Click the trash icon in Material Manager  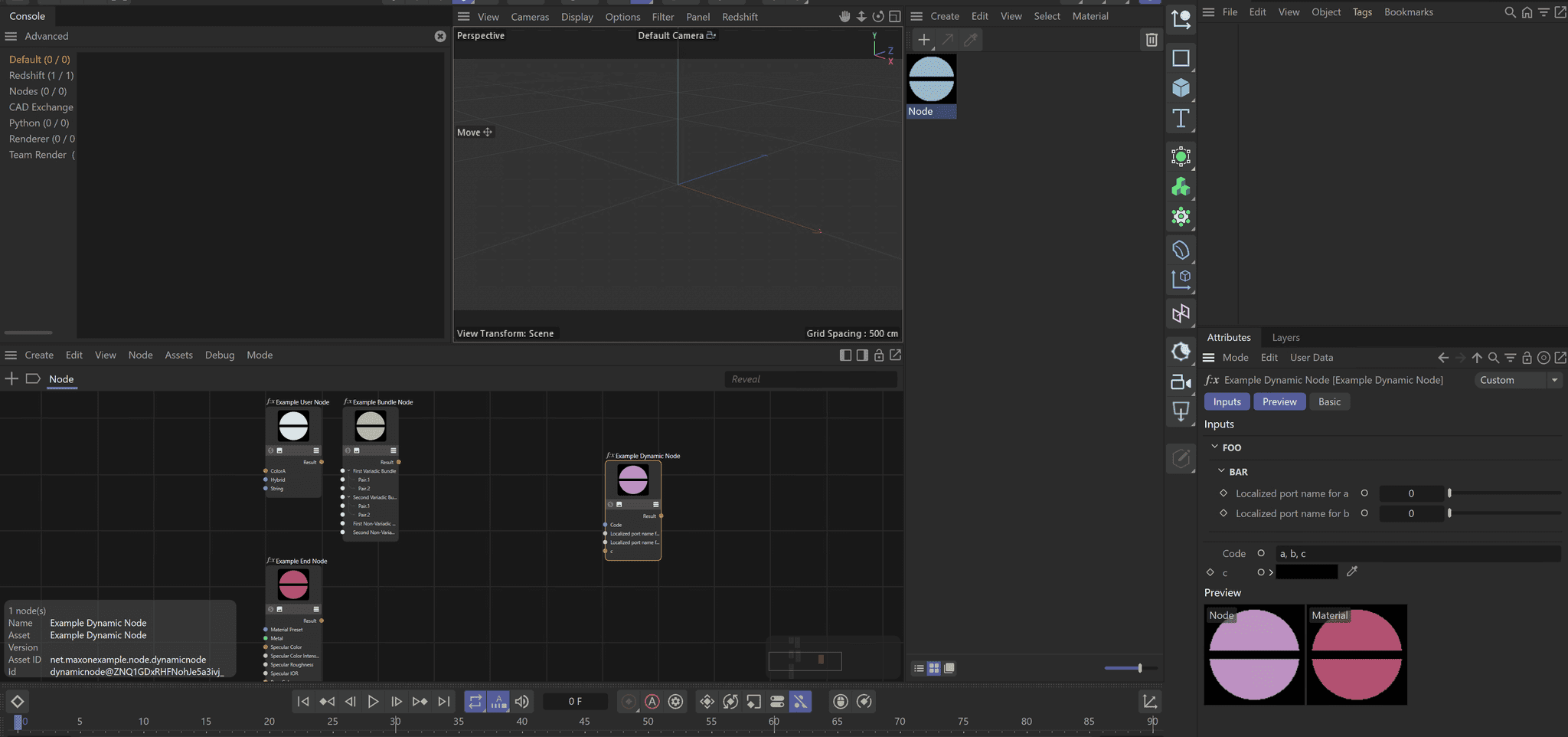(1151, 40)
